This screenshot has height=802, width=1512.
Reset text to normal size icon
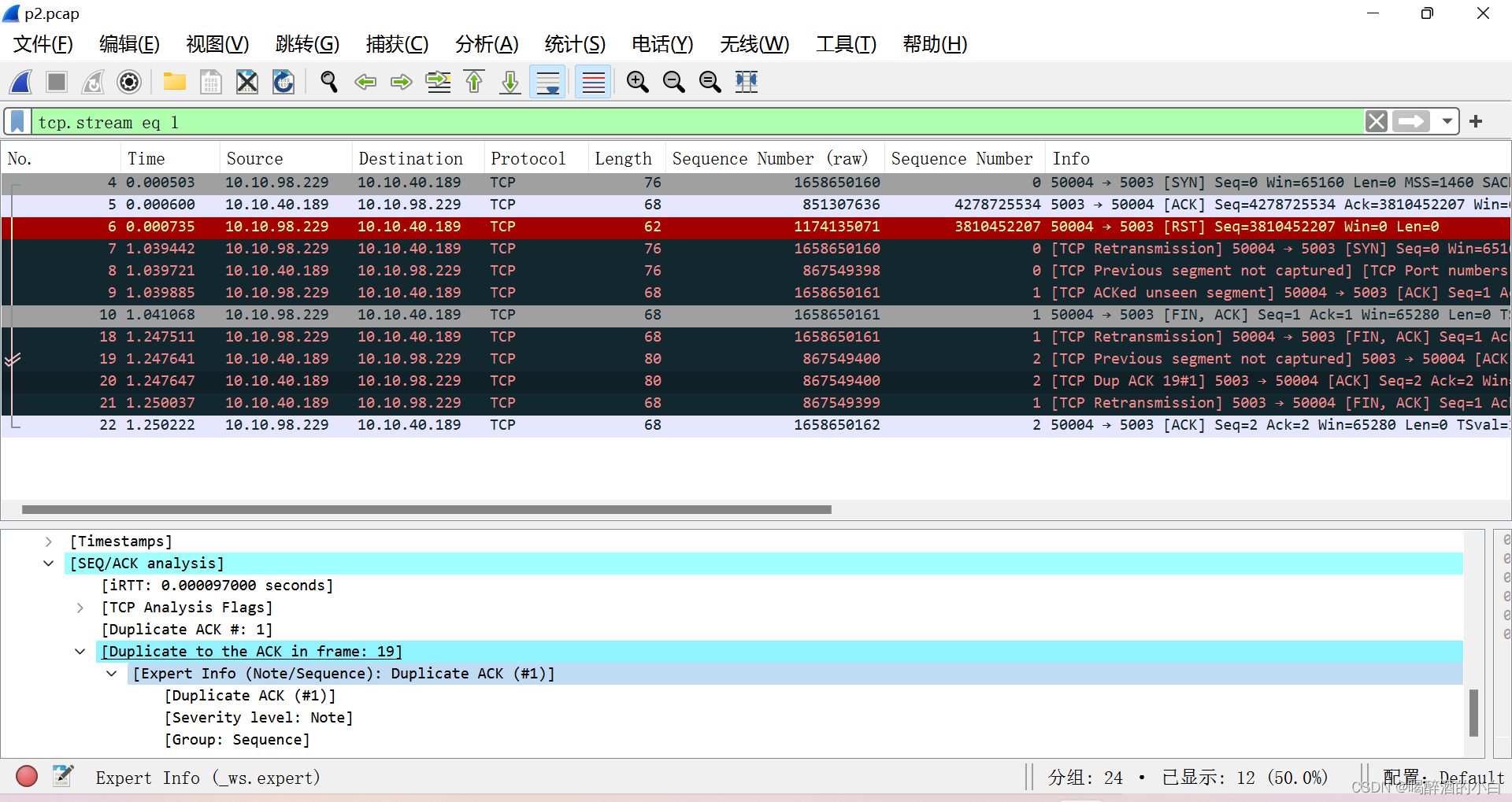point(710,82)
